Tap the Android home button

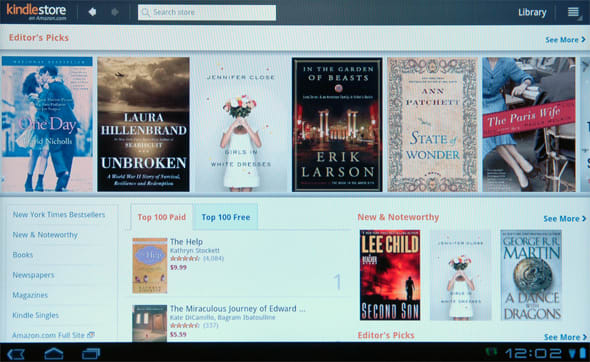pyautogui.click(x=54, y=354)
